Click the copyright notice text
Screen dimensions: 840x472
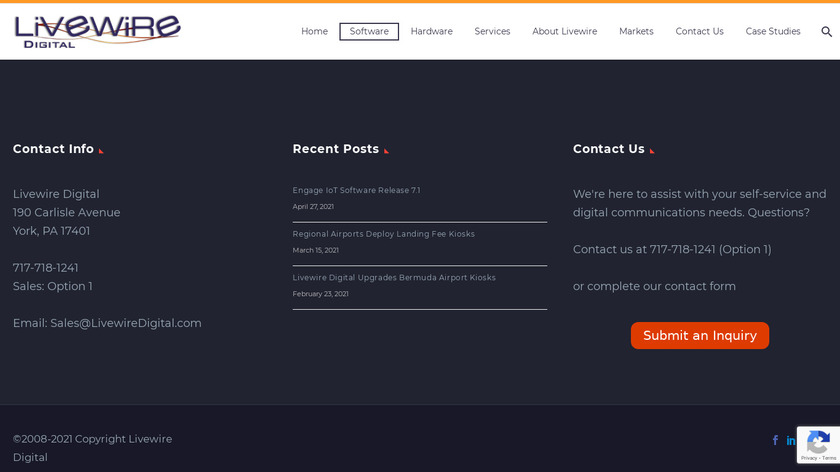(92, 448)
